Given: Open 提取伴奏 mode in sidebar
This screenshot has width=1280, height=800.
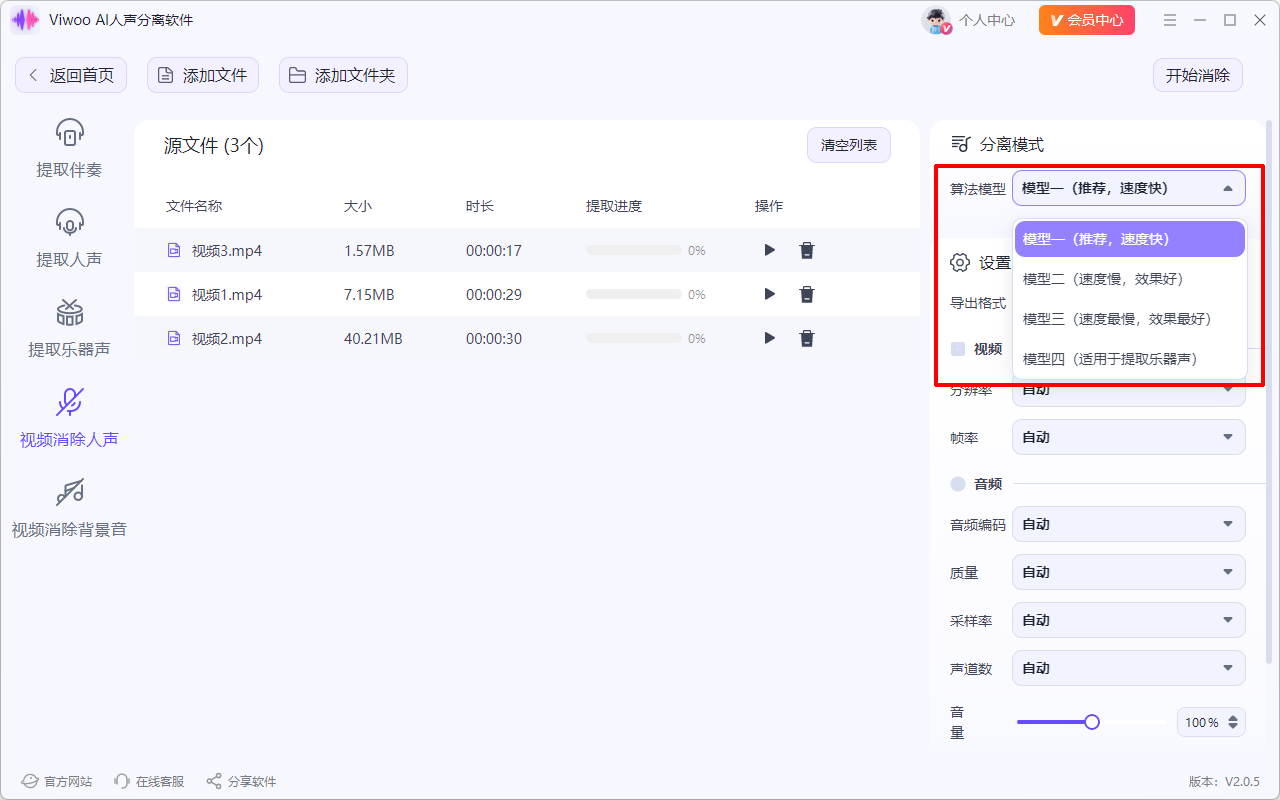Looking at the screenshot, I should tap(69, 148).
